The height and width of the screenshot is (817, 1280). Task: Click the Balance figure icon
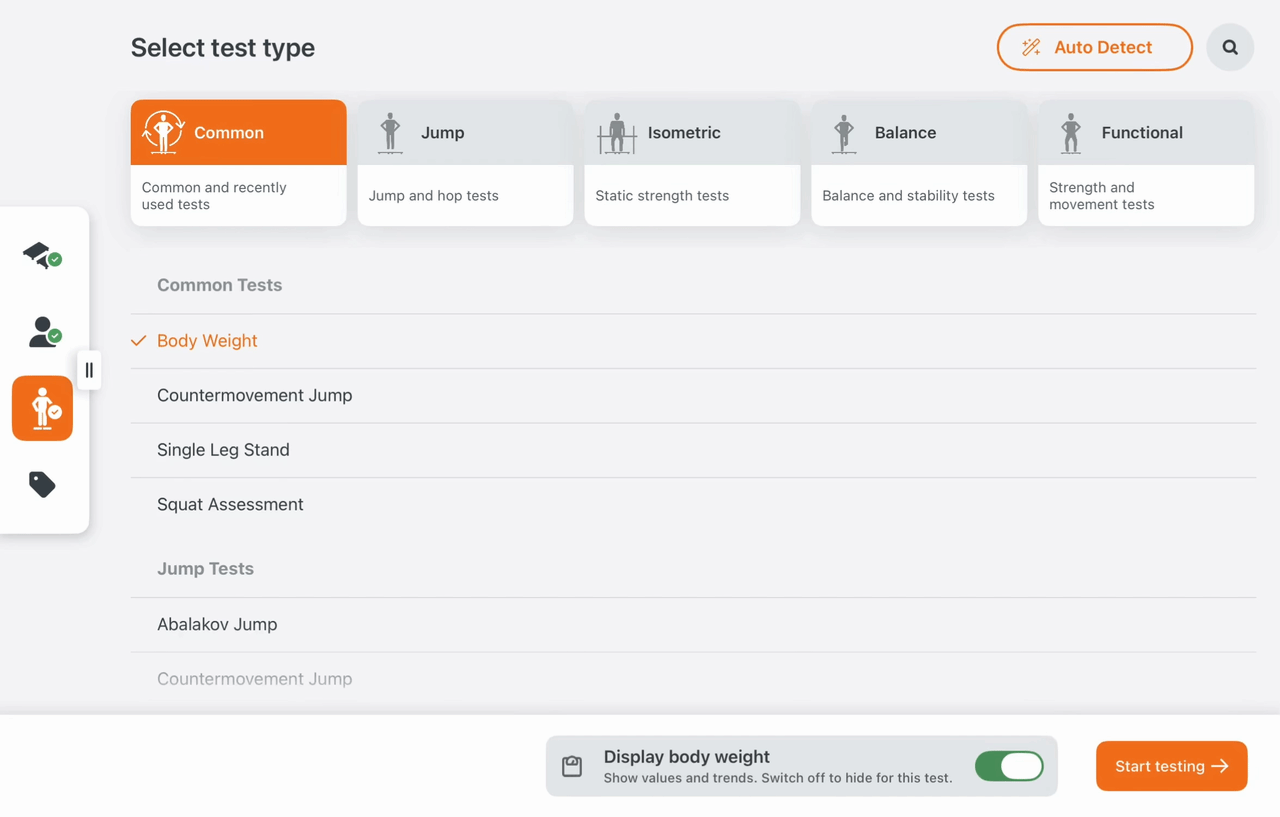pyautogui.click(x=844, y=133)
